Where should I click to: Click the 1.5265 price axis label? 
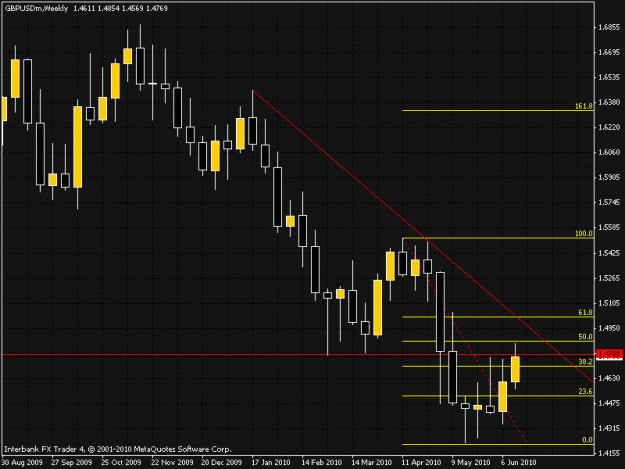coord(609,278)
